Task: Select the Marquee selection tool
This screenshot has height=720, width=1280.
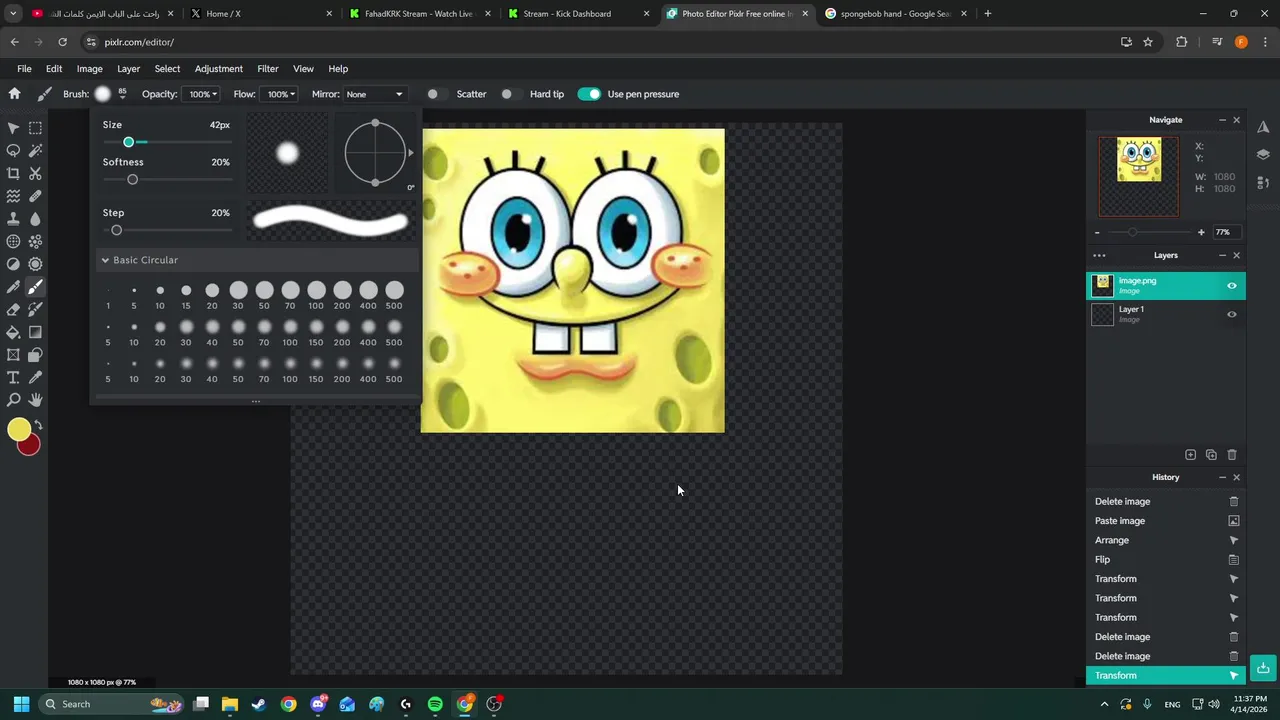Action: point(35,128)
